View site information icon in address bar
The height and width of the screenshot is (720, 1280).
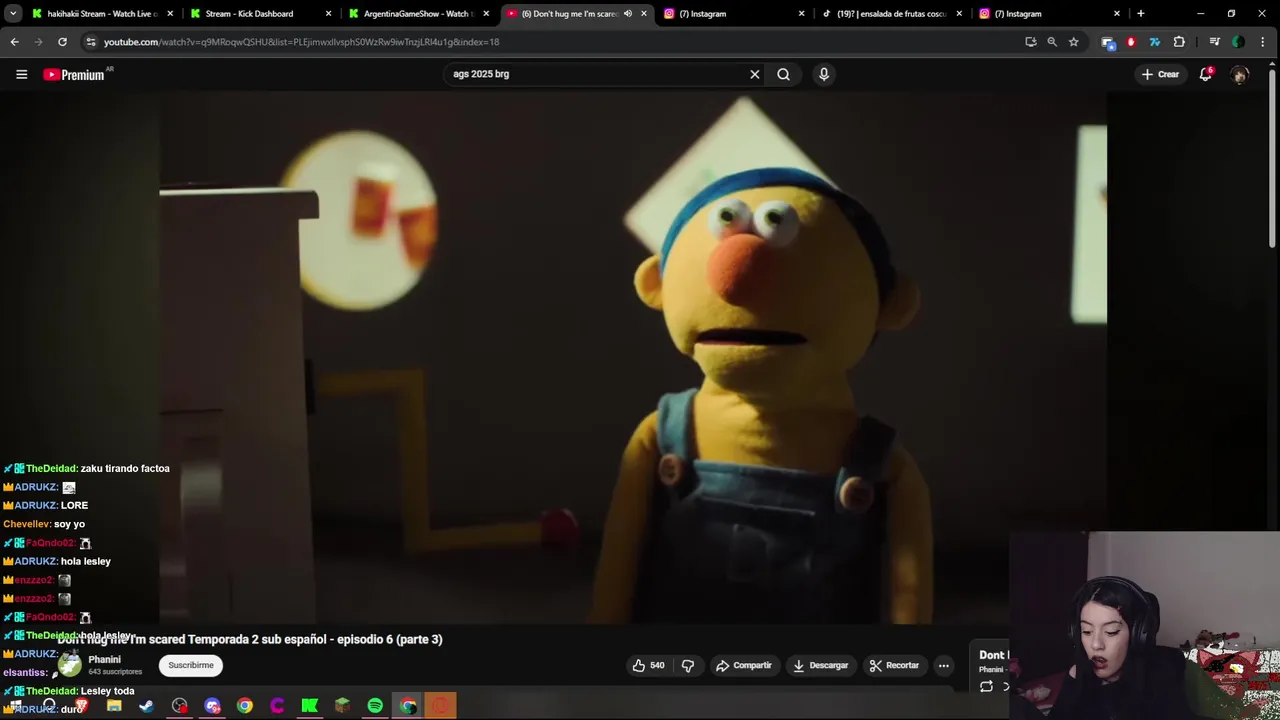point(90,42)
